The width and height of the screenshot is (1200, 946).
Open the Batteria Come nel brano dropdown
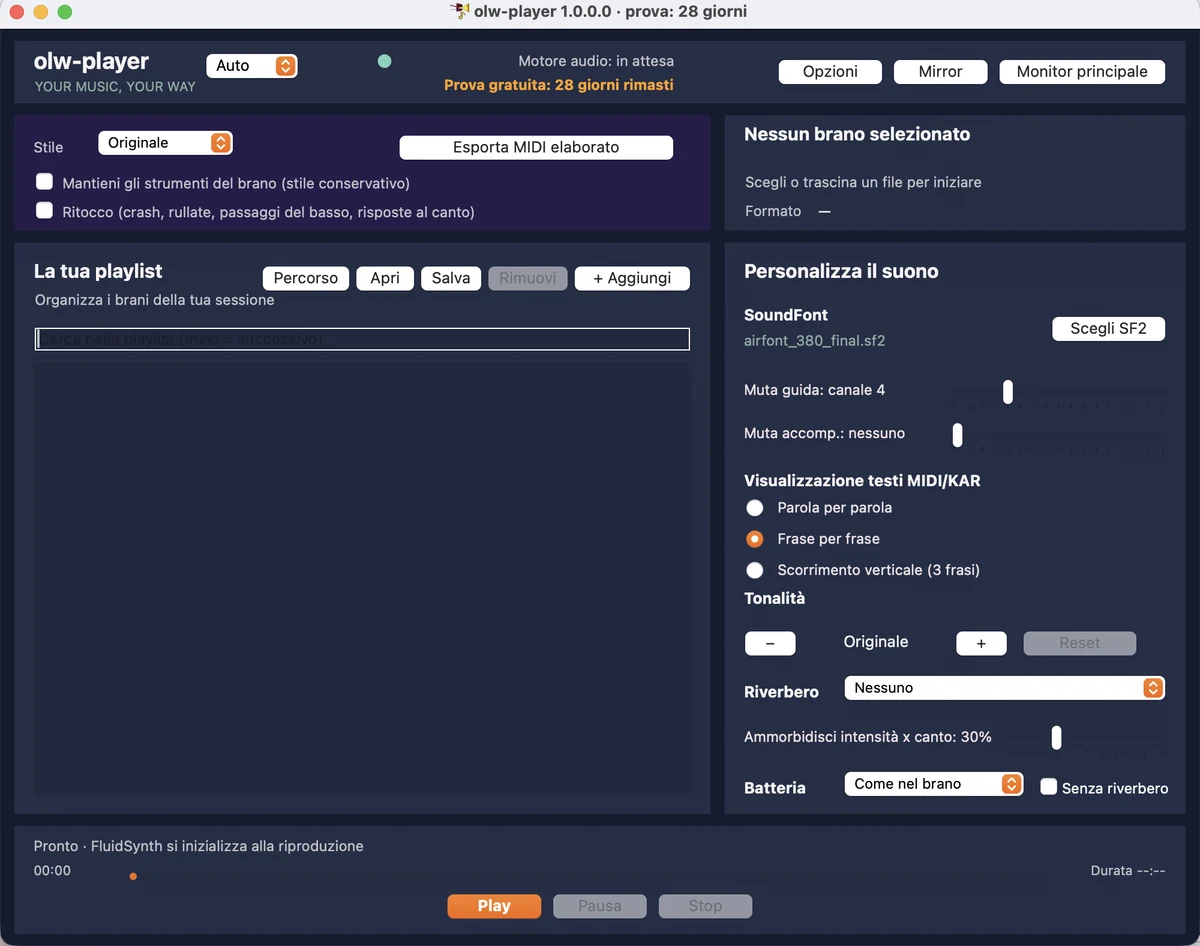click(933, 784)
